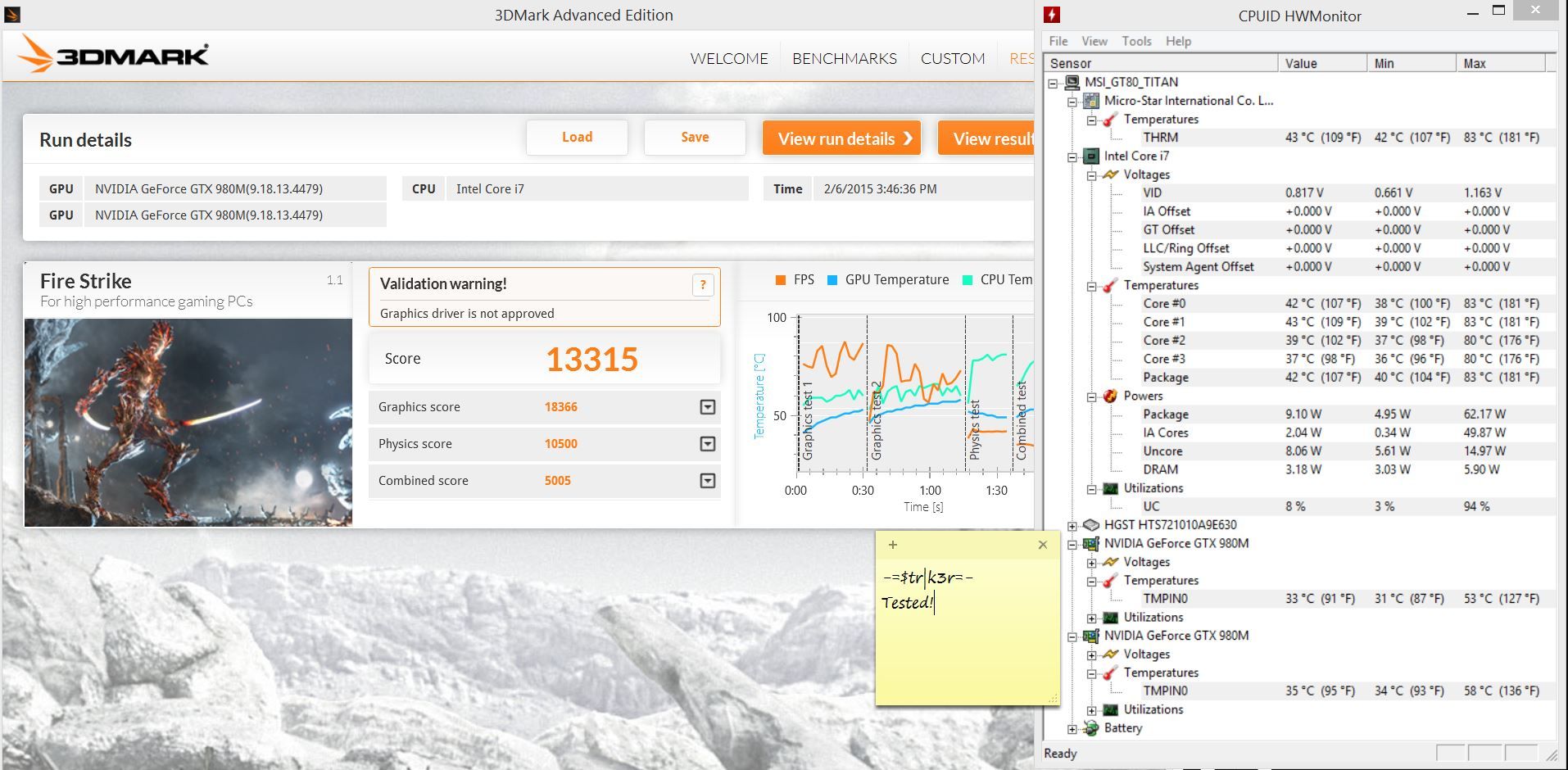Expand the Combined score details arrow

tap(708, 481)
